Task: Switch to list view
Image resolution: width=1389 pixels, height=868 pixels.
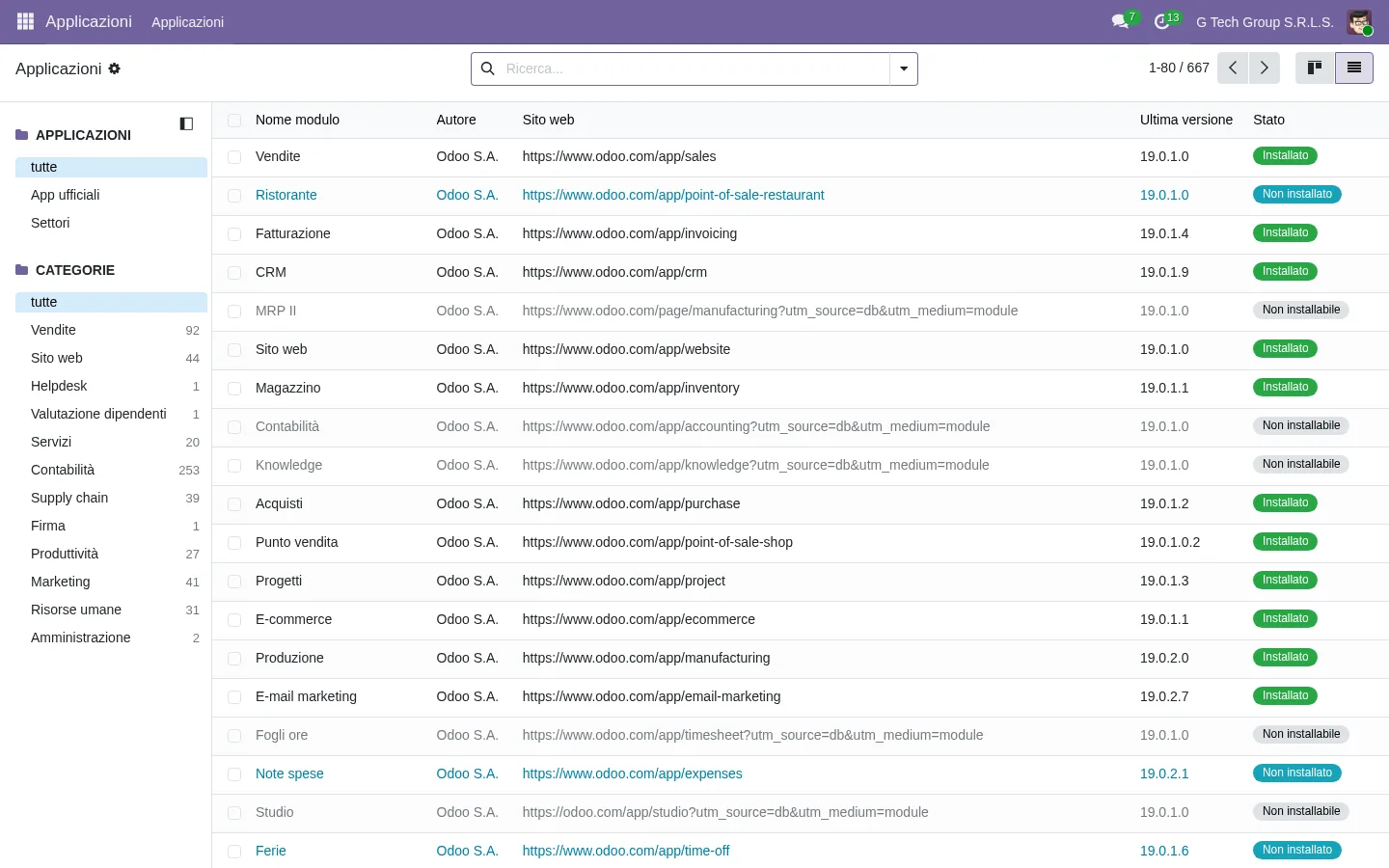Action: tap(1354, 68)
